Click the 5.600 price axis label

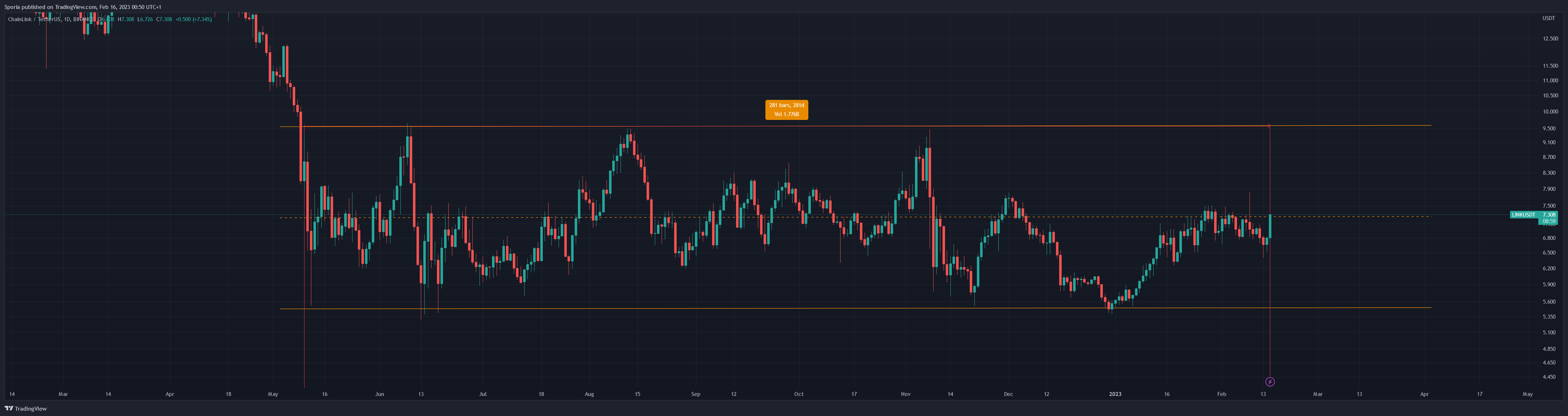click(x=1549, y=302)
